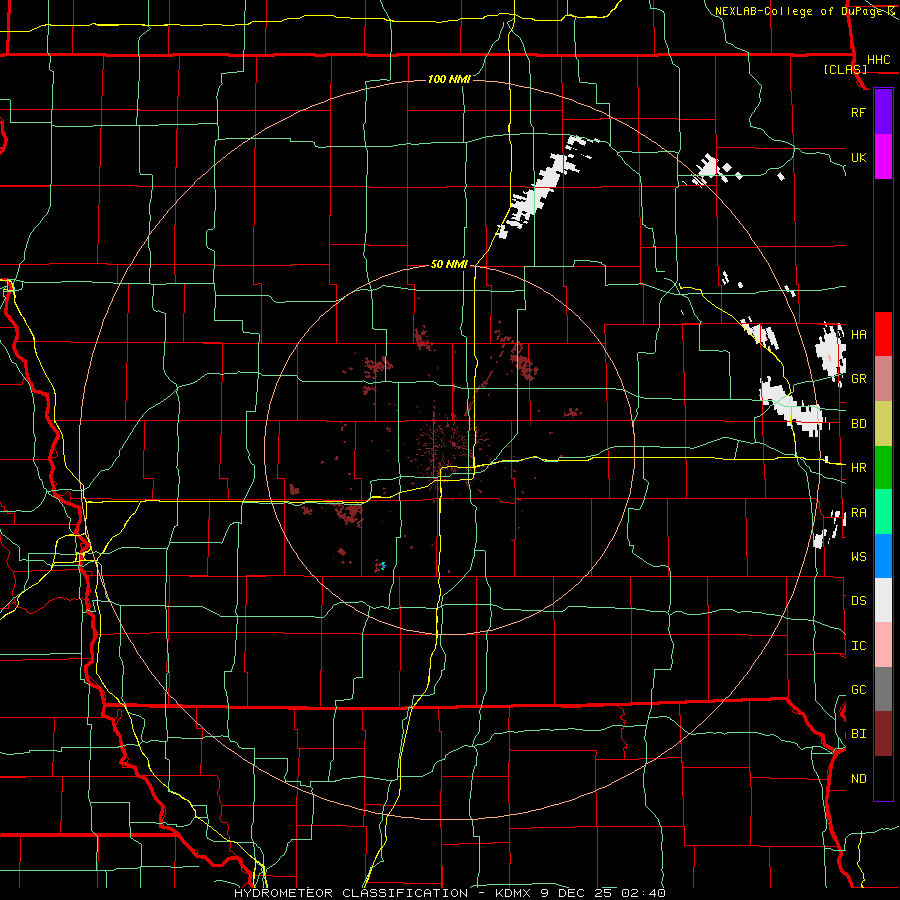Click the 'IC' legend label

tap(858, 646)
